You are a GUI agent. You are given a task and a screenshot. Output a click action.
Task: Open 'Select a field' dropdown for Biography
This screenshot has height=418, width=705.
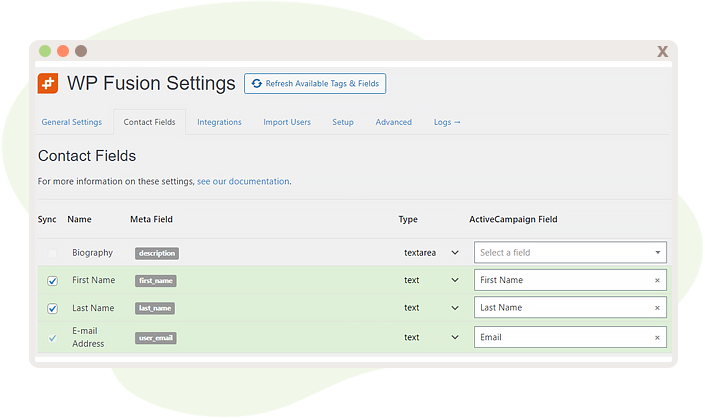(570, 253)
